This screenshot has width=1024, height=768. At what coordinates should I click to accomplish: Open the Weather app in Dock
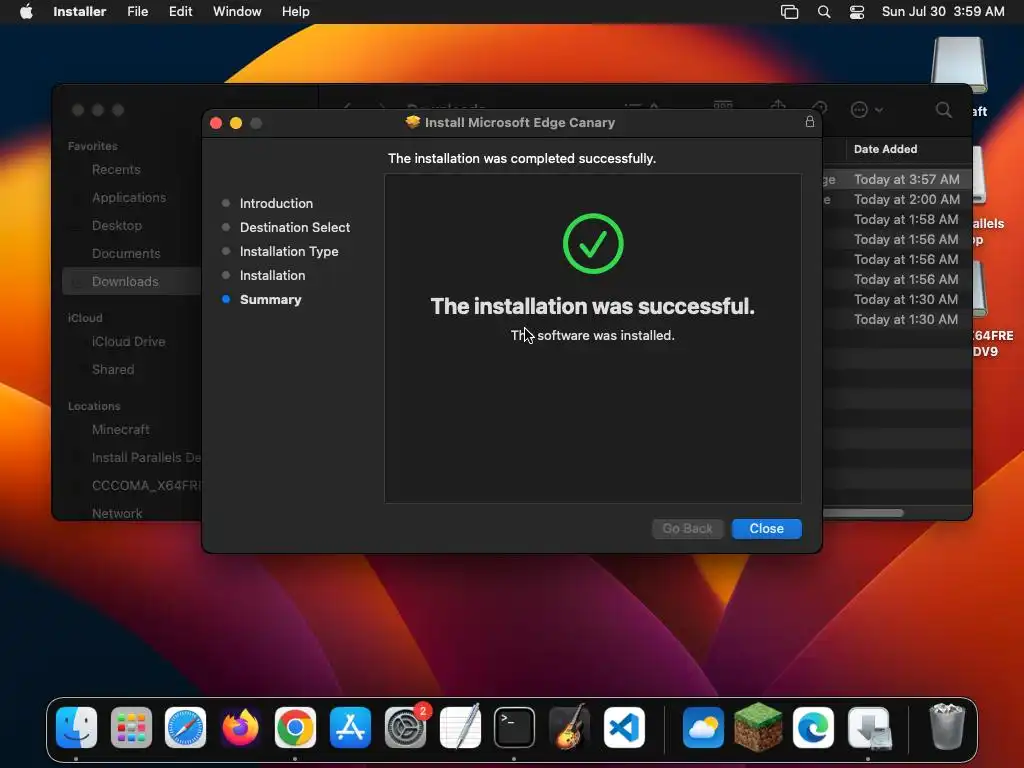click(703, 727)
